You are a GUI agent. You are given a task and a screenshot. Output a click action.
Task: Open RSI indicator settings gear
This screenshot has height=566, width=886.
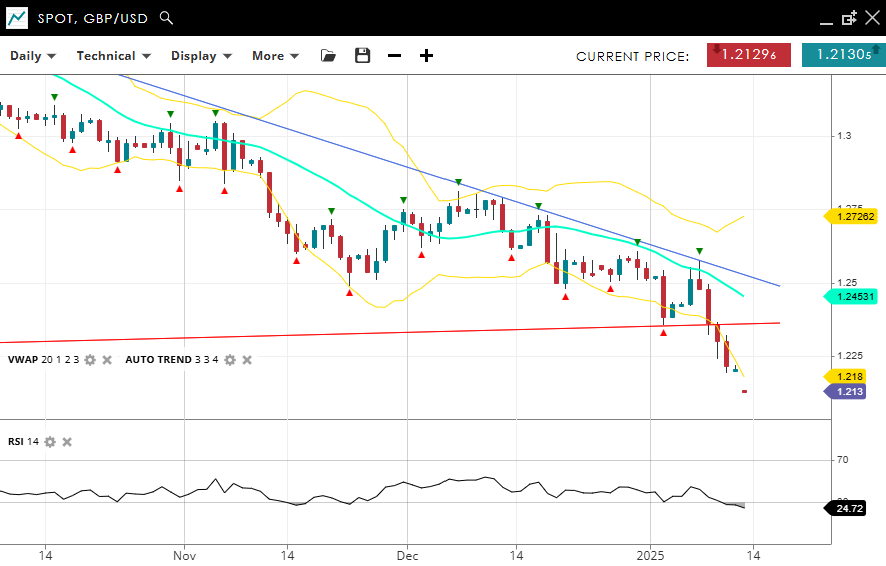[x=50, y=442]
